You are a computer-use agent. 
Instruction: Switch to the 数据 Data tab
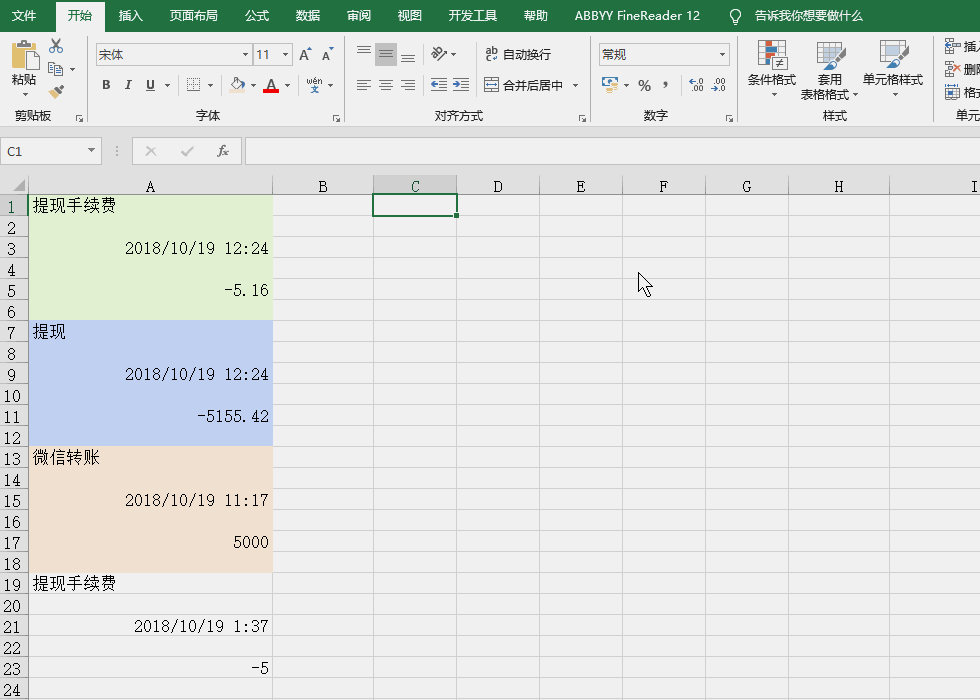(x=308, y=16)
